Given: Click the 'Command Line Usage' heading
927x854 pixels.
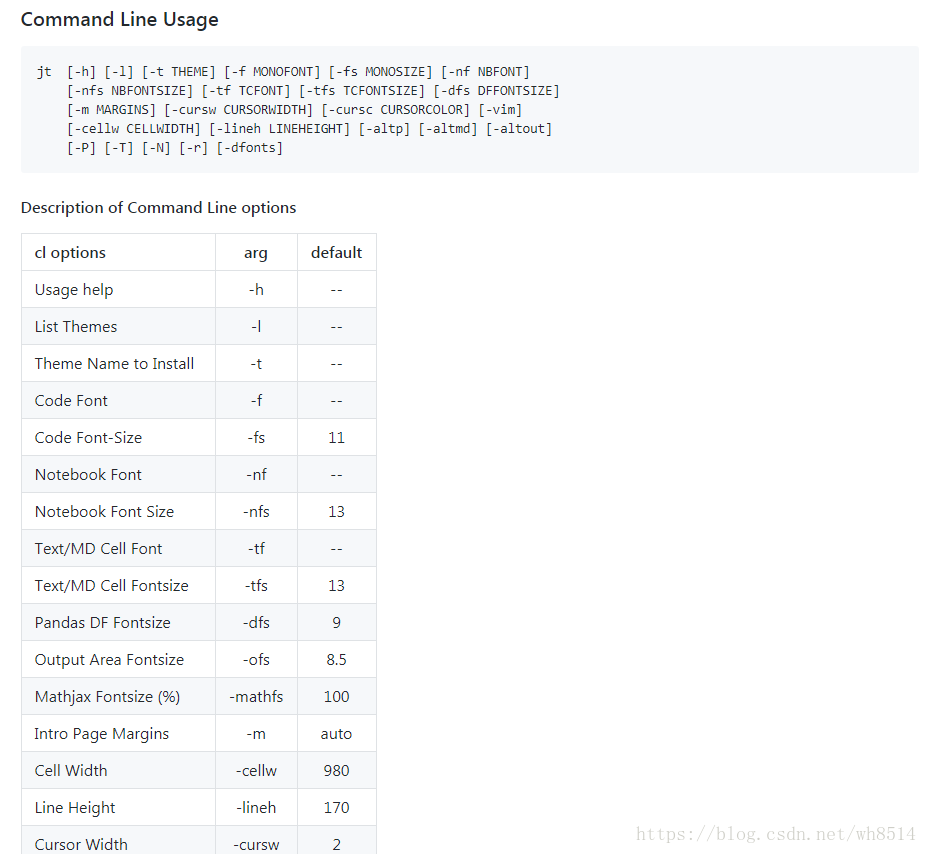Looking at the screenshot, I should tap(119, 19).
